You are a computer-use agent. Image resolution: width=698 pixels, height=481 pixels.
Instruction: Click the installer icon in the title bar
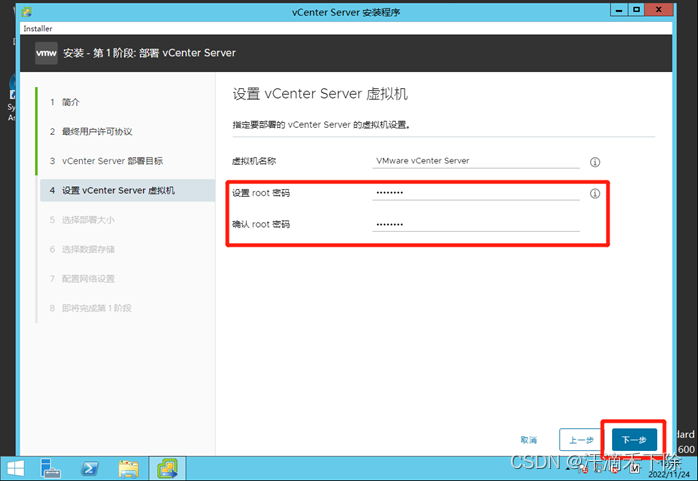26,12
